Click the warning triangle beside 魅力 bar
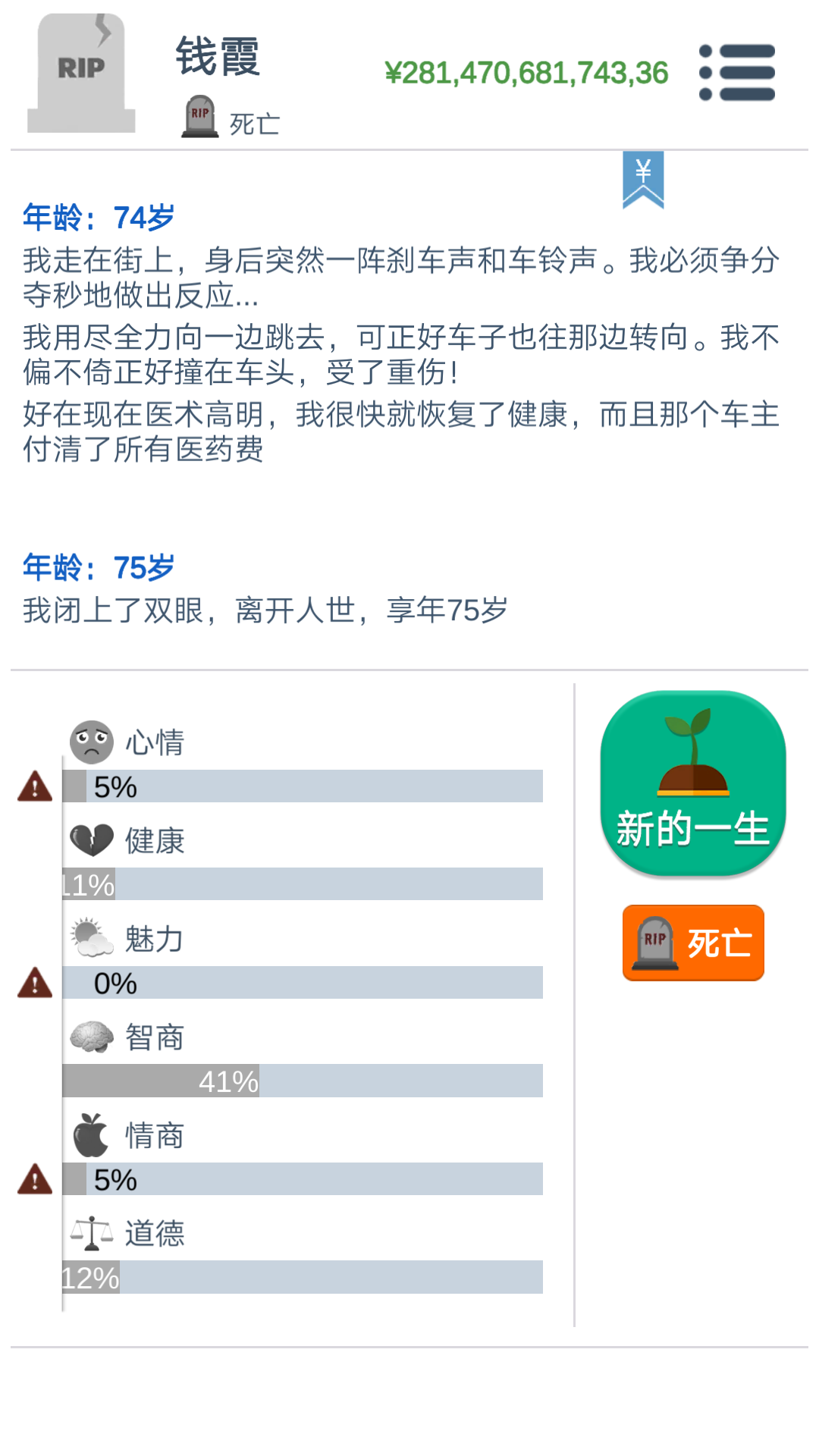 [35, 983]
